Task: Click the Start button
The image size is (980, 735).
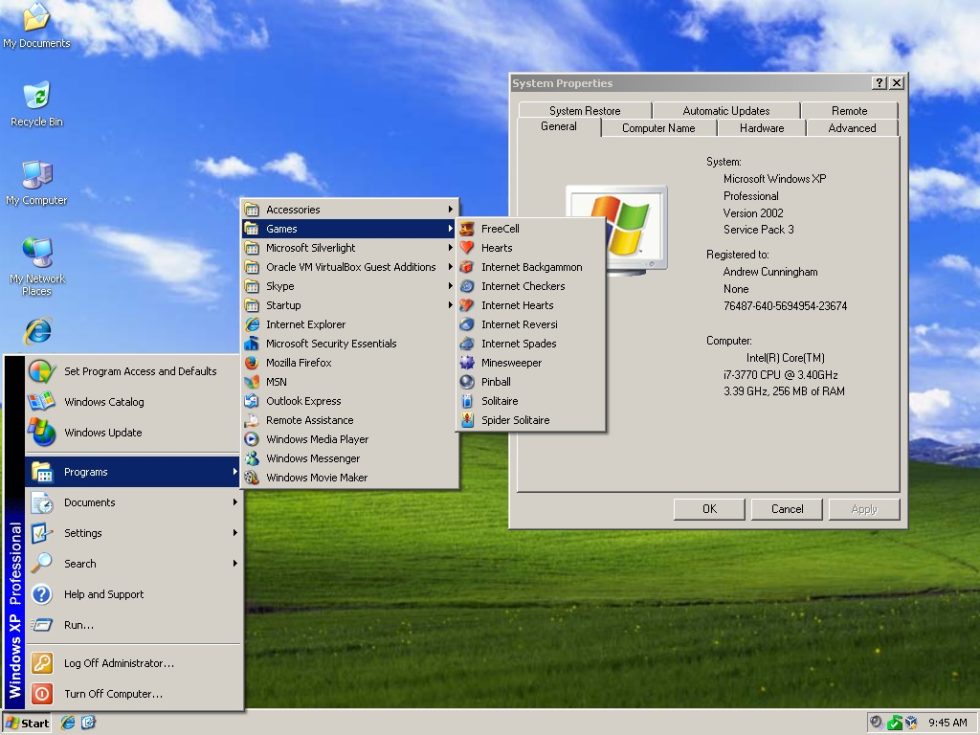Action: (28, 723)
